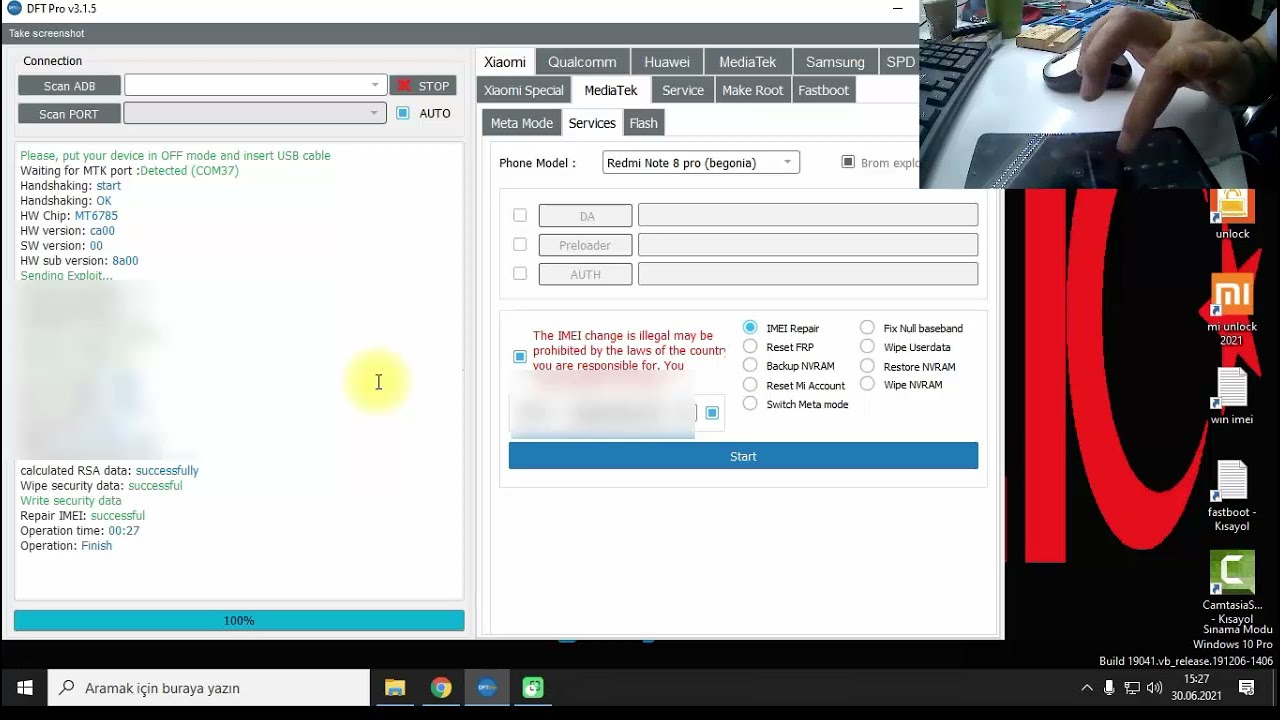
Task: Click the microphone tray icon
Action: [1109, 688]
